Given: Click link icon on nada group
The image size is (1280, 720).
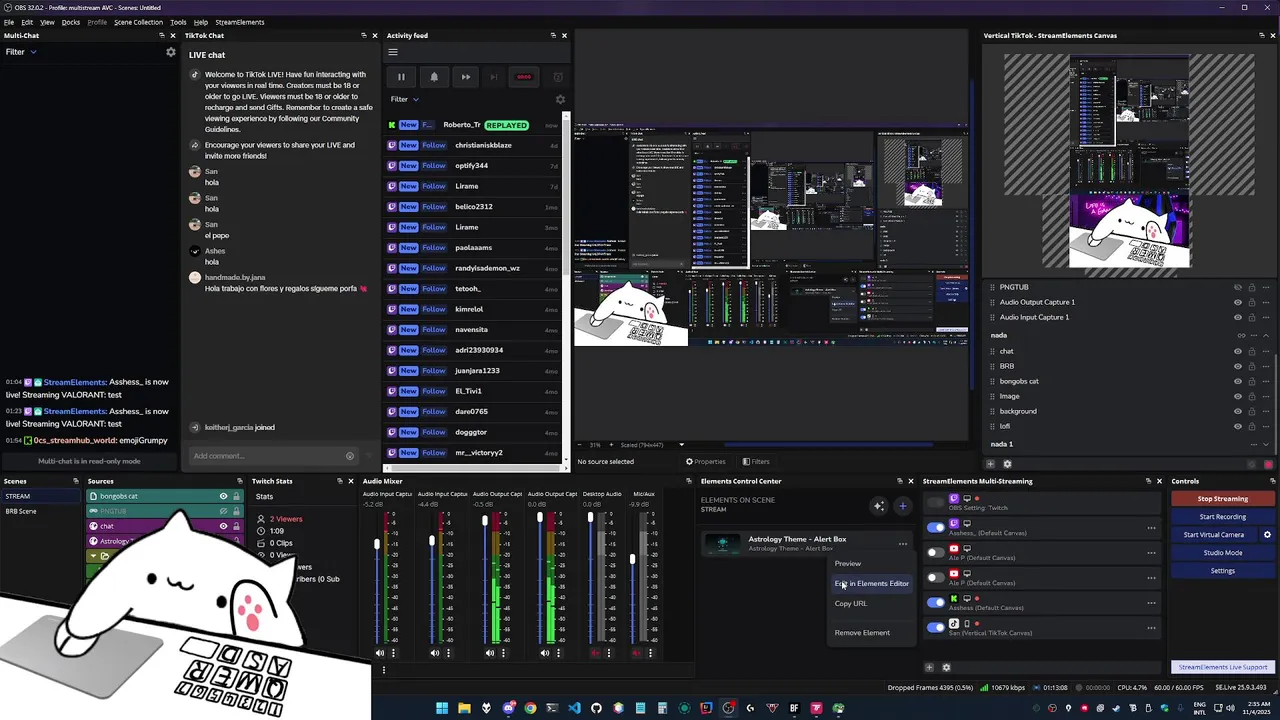Looking at the screenshot, I should [1242, 336].
